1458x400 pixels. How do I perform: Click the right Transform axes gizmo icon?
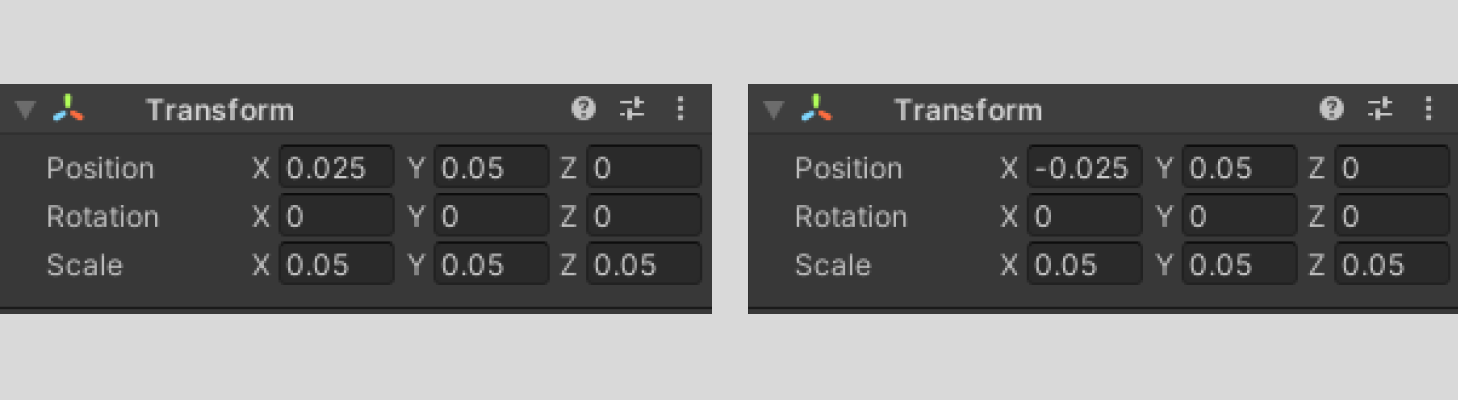[817, 109]
